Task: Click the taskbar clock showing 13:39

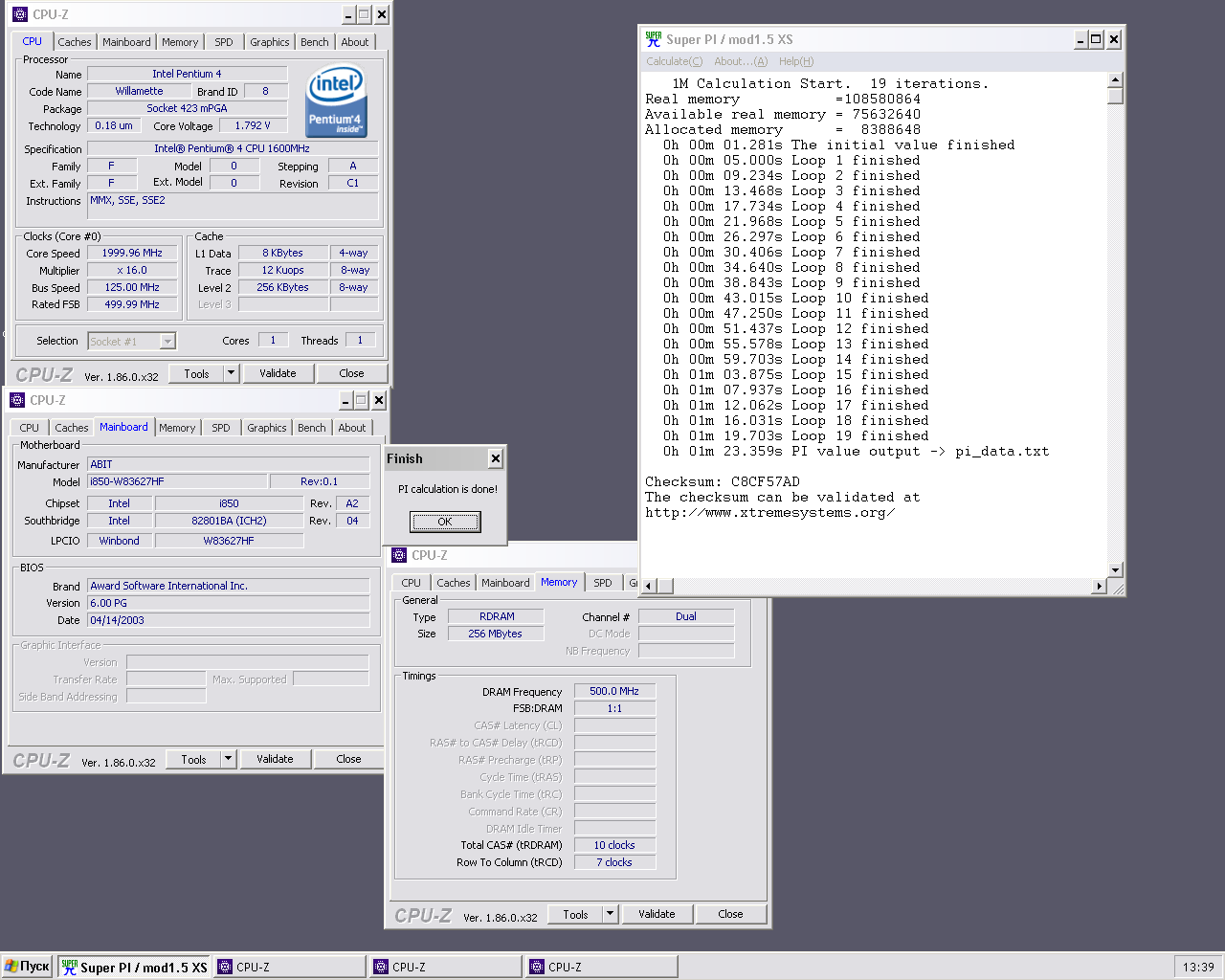Action: 1198,967
